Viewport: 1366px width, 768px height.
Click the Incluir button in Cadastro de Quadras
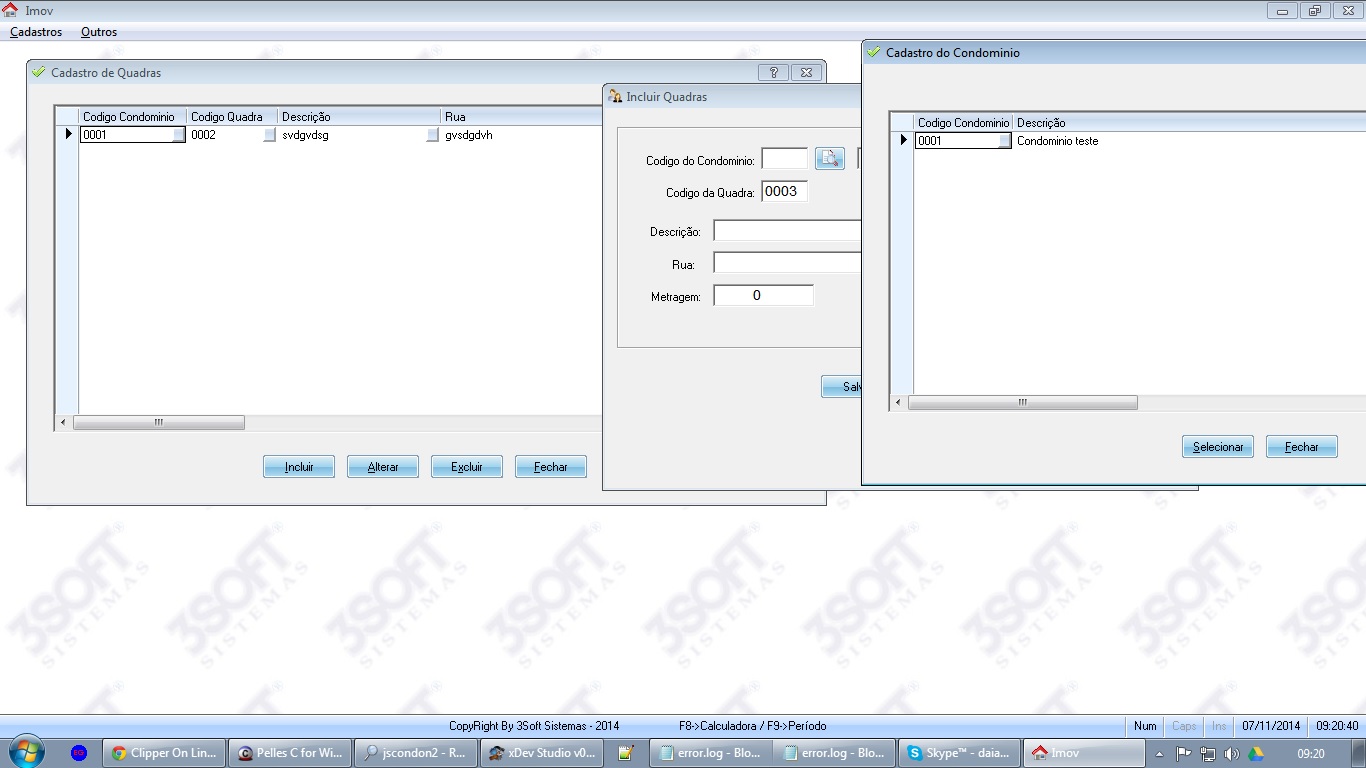(x=299, y=467)
